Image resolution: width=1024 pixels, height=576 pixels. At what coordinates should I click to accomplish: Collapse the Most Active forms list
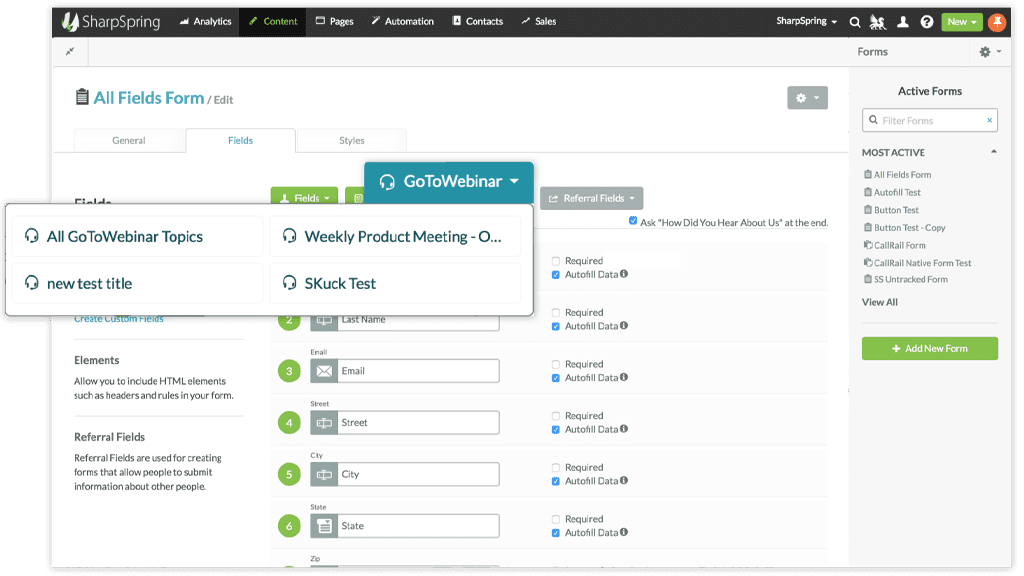993,152
